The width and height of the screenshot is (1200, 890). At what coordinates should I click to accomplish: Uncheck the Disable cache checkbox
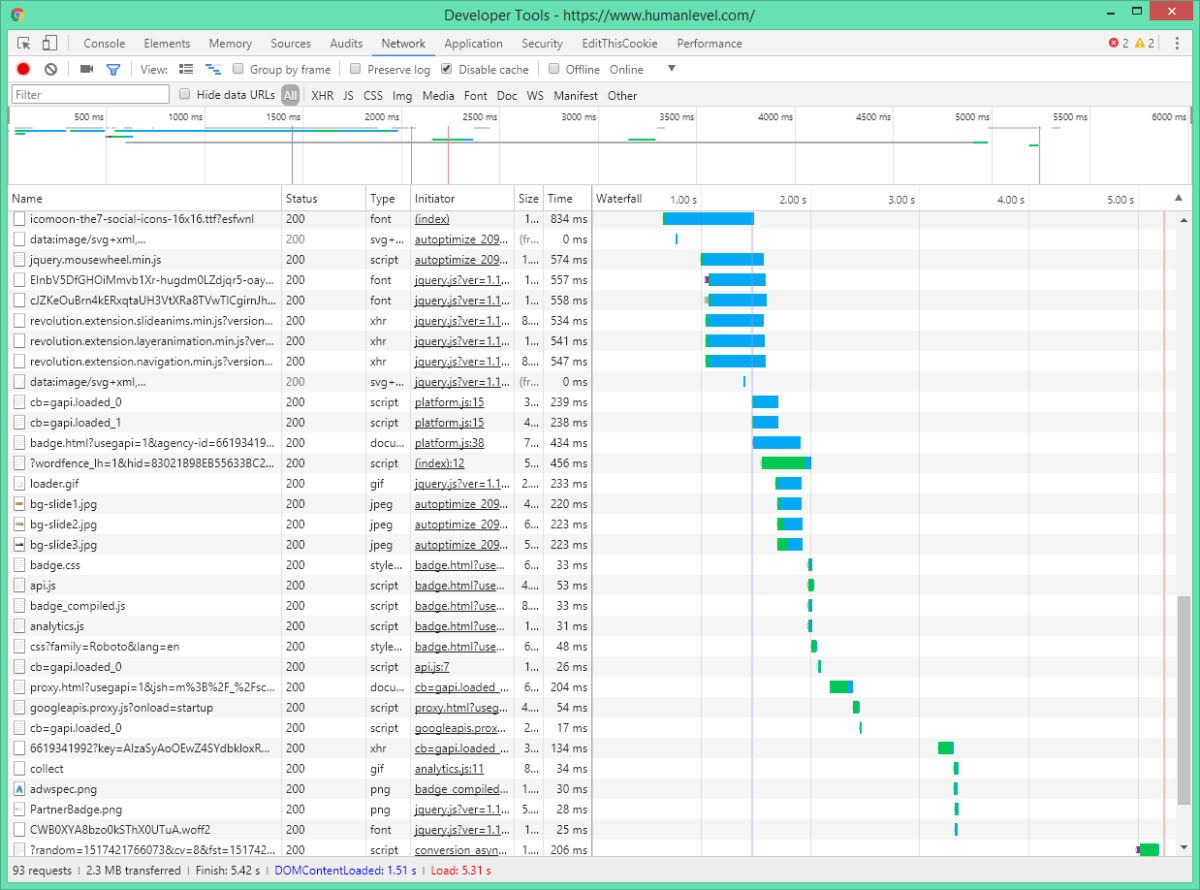click(446, 69)
